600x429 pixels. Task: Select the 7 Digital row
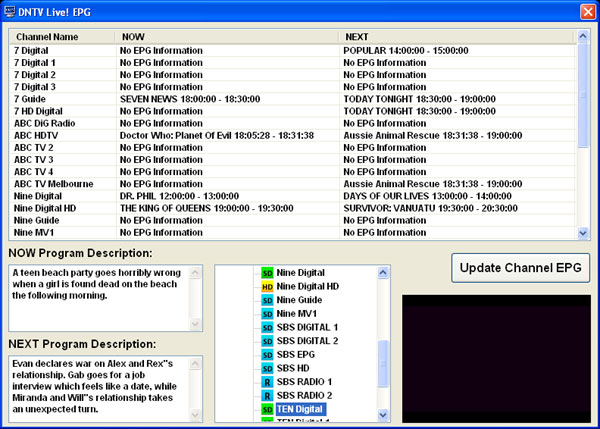tap(293, 51)
